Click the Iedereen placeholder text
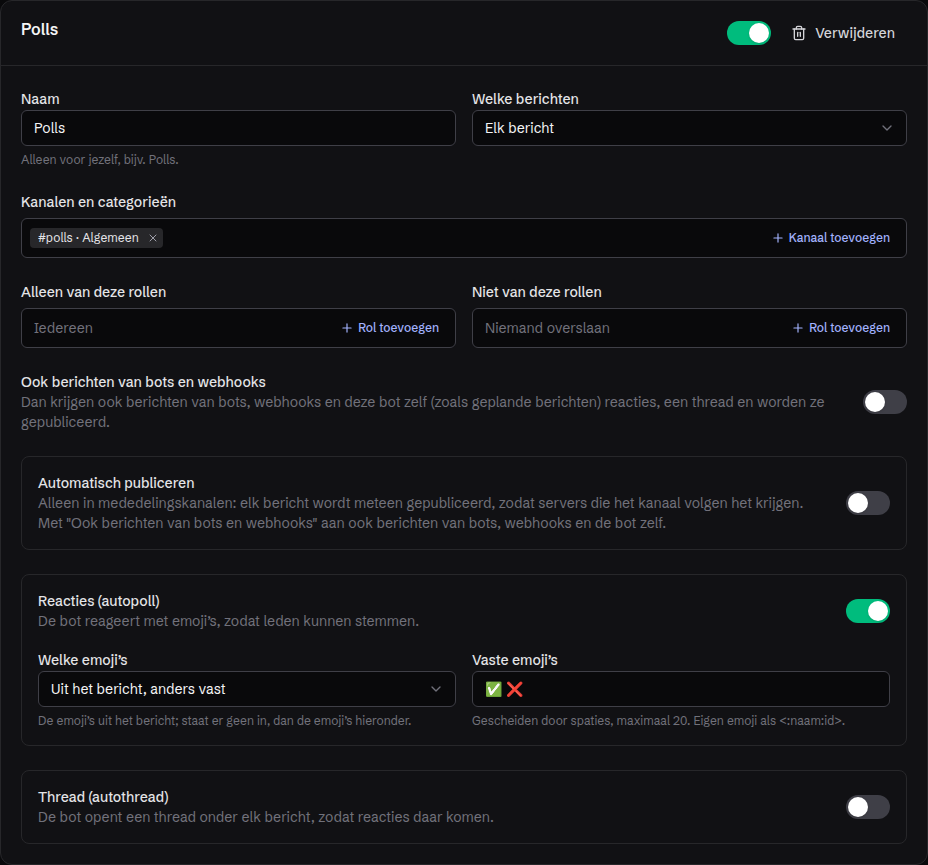Image resolution: width=928 pixels, height=865 pixels. pos(63,328)
